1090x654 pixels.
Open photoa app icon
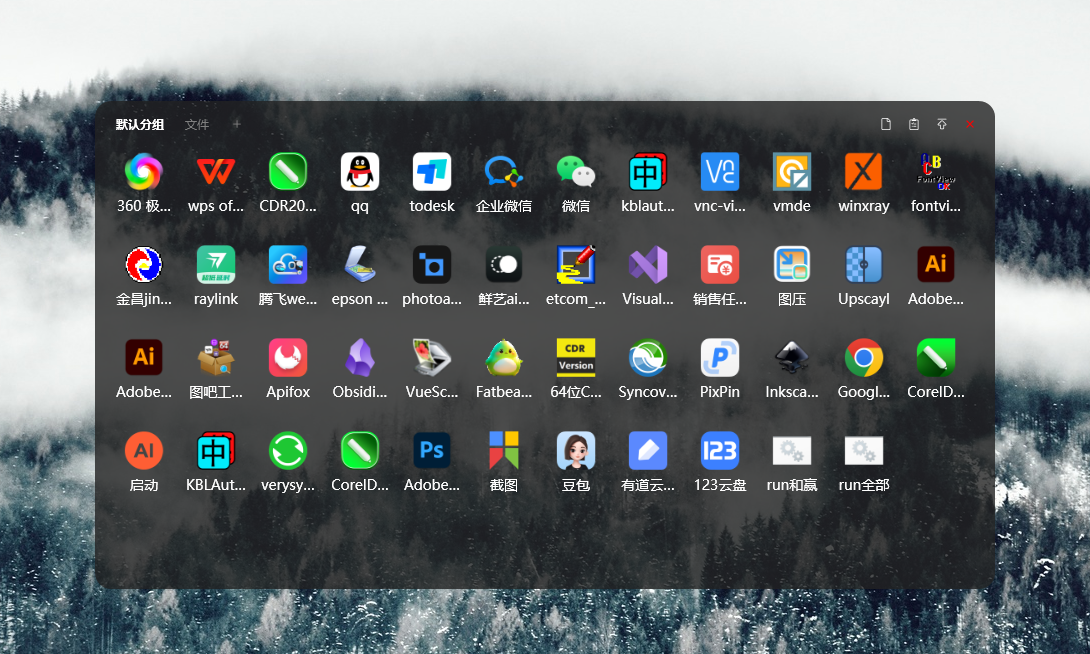click(432, 265)
